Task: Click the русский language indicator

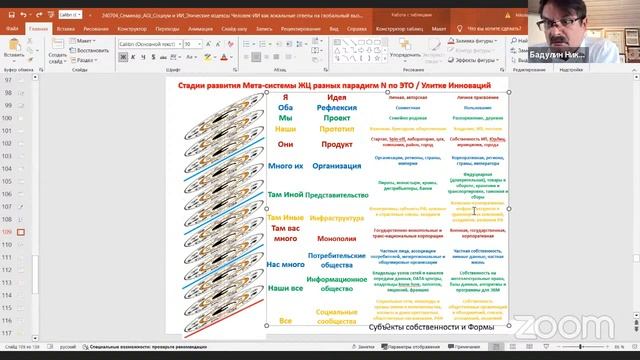Action: (68, 347)
